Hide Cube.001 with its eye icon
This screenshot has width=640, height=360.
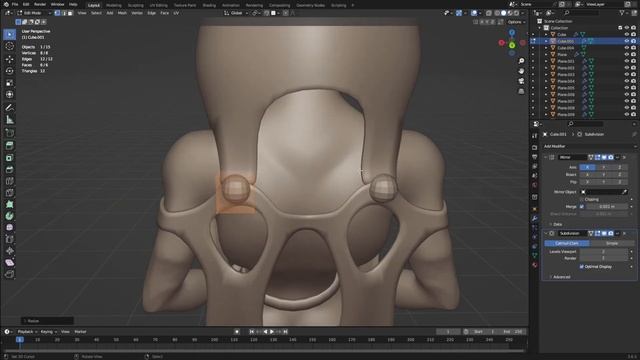coord(627,41)
